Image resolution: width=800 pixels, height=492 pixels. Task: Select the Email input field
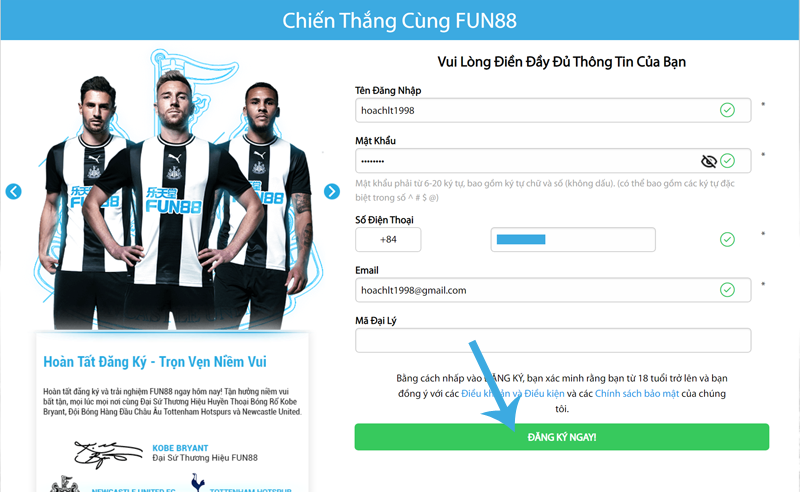tap(553, 290)
